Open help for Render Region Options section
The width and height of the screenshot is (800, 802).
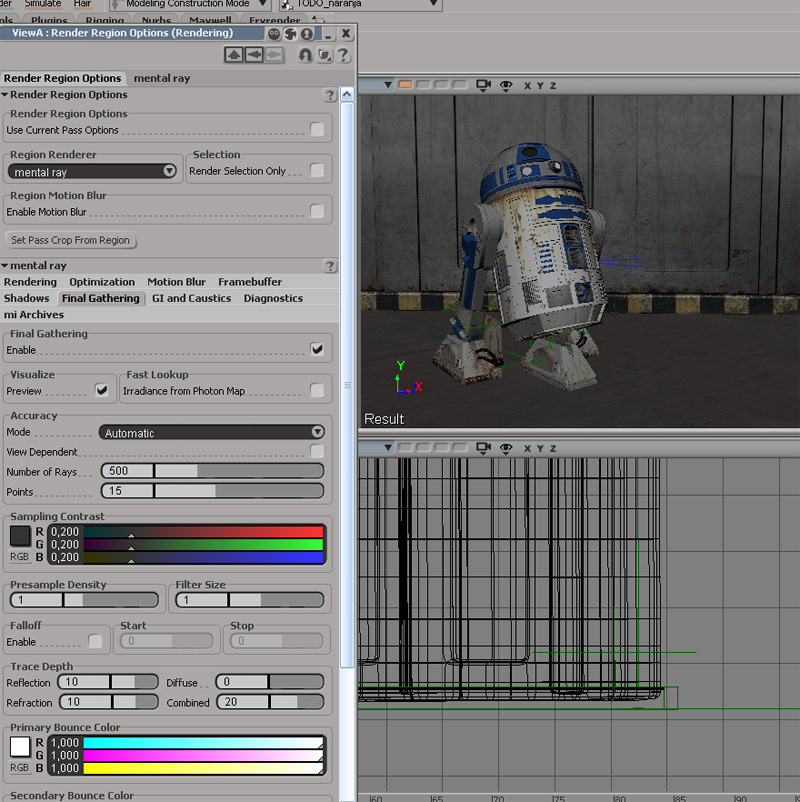(330, 95)
